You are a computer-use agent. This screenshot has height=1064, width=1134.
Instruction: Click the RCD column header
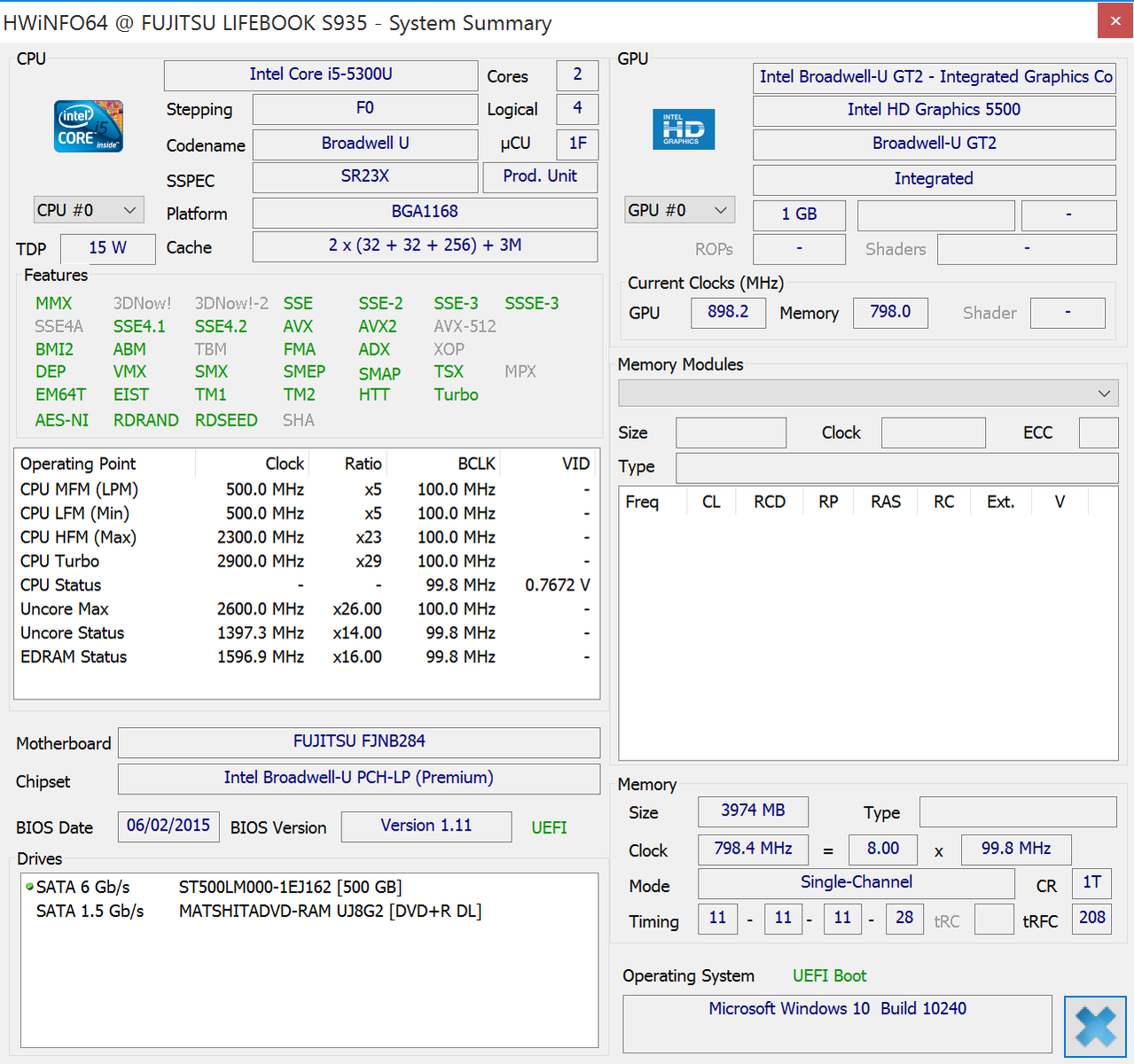770,502
